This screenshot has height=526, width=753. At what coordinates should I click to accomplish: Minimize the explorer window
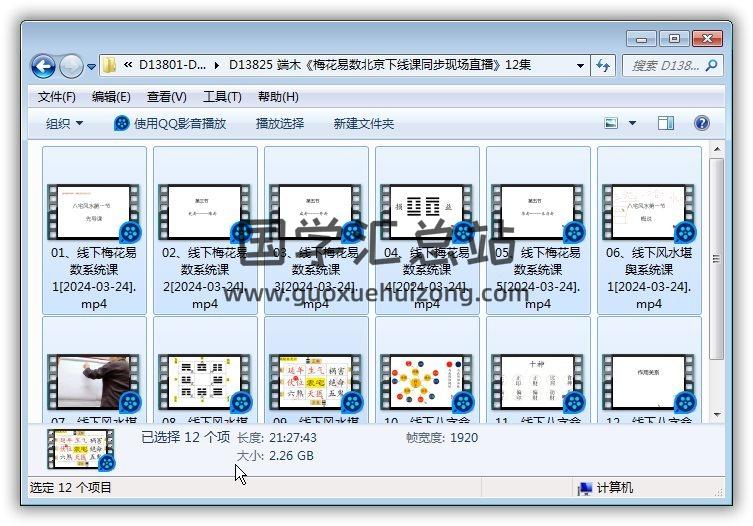pos(641,39)
